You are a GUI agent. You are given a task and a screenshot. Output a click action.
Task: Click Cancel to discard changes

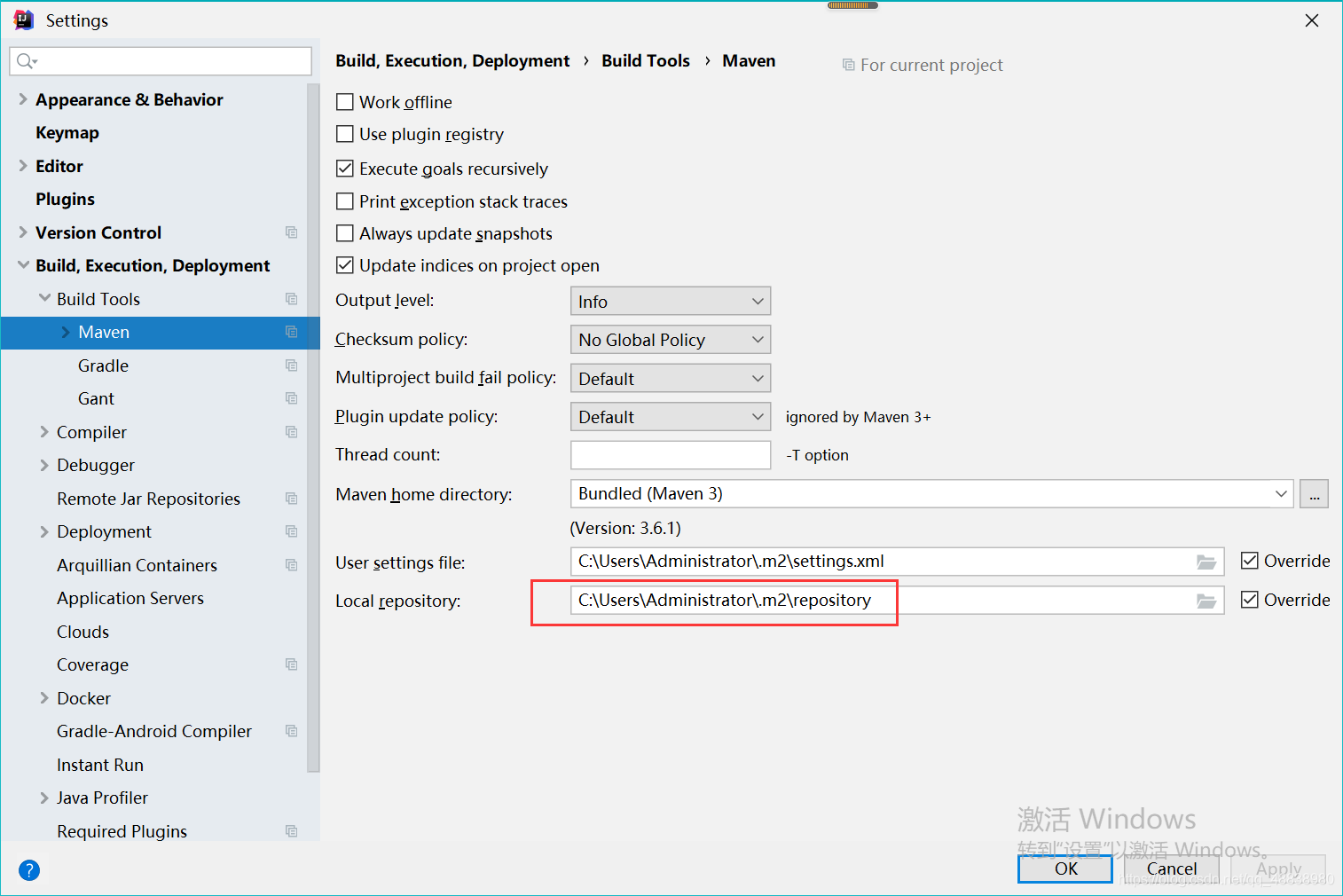1172,868
